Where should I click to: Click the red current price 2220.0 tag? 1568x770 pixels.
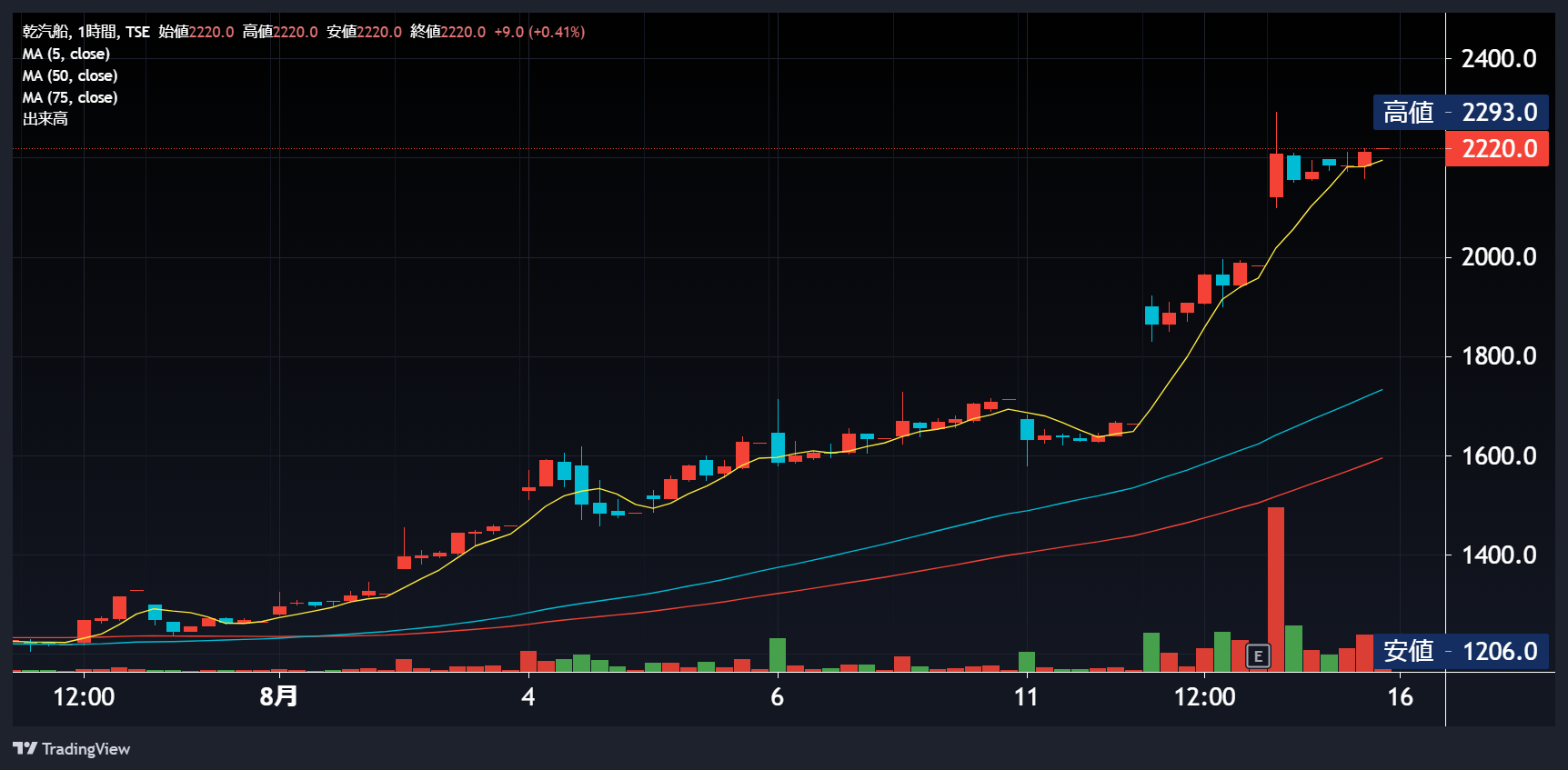click(1497, 148)
